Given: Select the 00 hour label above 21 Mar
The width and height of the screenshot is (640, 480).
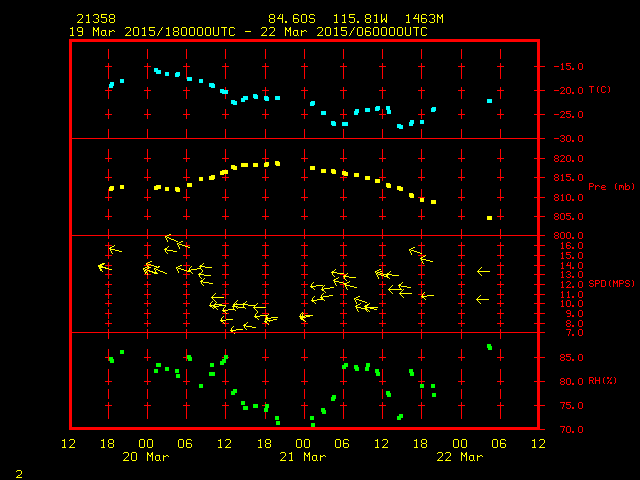Looking at the screenshot, I should (303, 444).
